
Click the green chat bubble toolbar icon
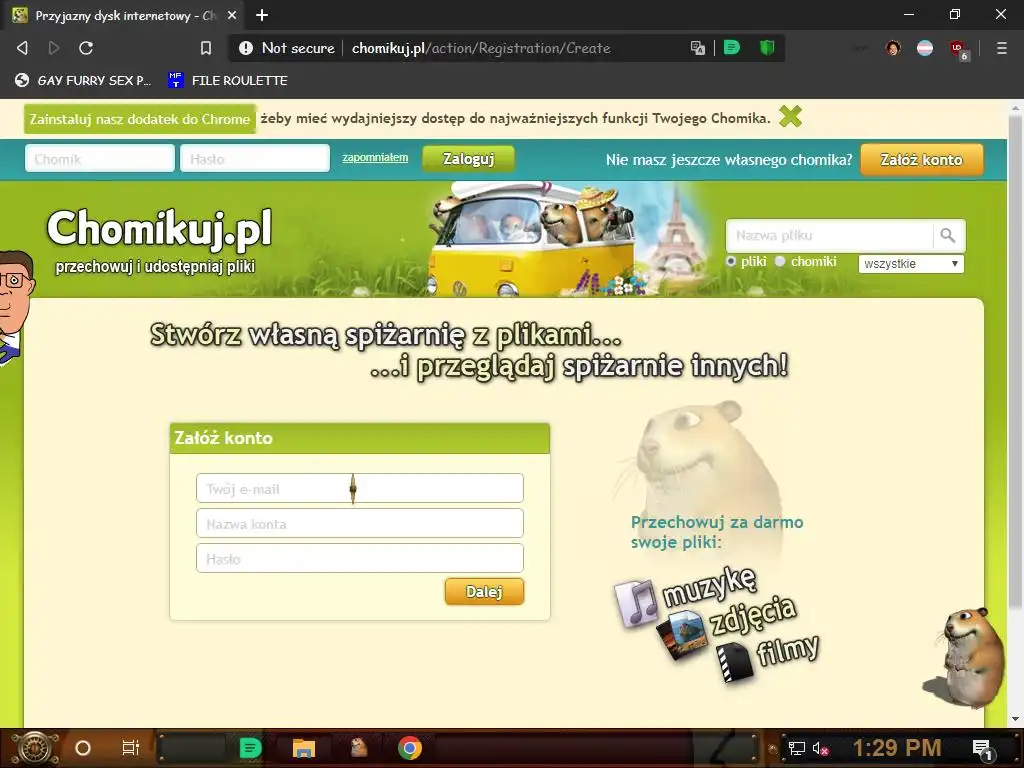[x=732, y=47]
